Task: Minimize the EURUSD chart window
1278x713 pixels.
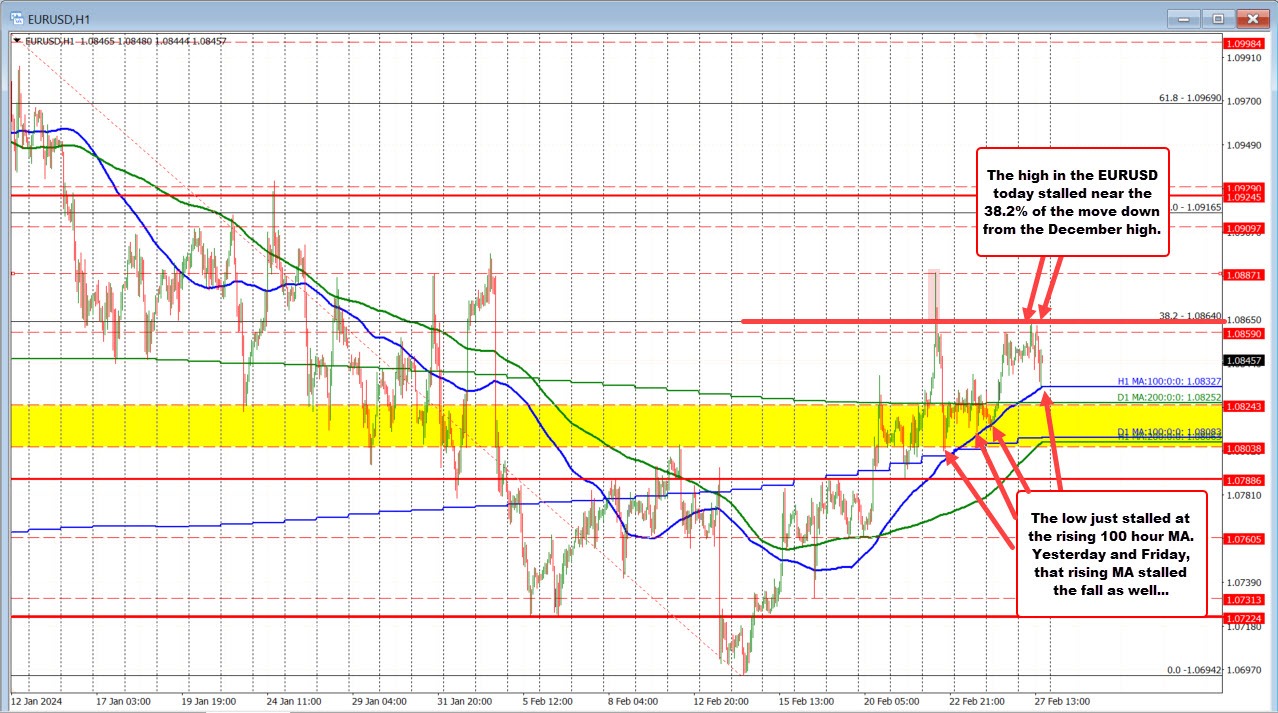Action: (1183, 18)
